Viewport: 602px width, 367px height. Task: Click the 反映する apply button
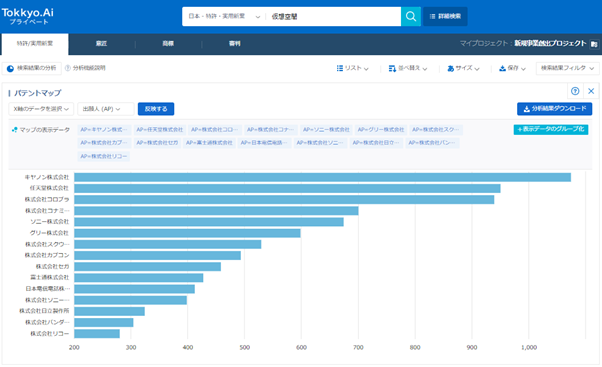[x=156, y=109]
